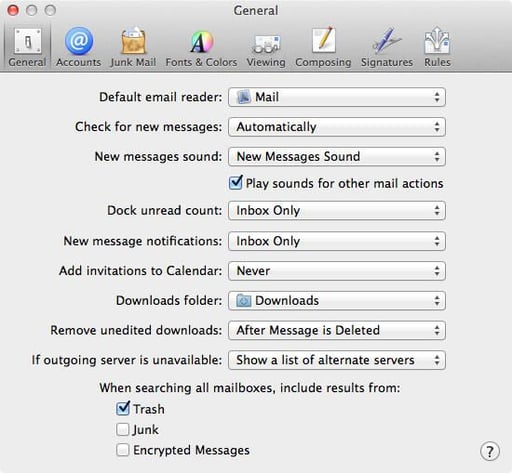This screenshot has width=512, height=473.
Task: Open Remove unedited downloads dropdown
Action: 337,330
